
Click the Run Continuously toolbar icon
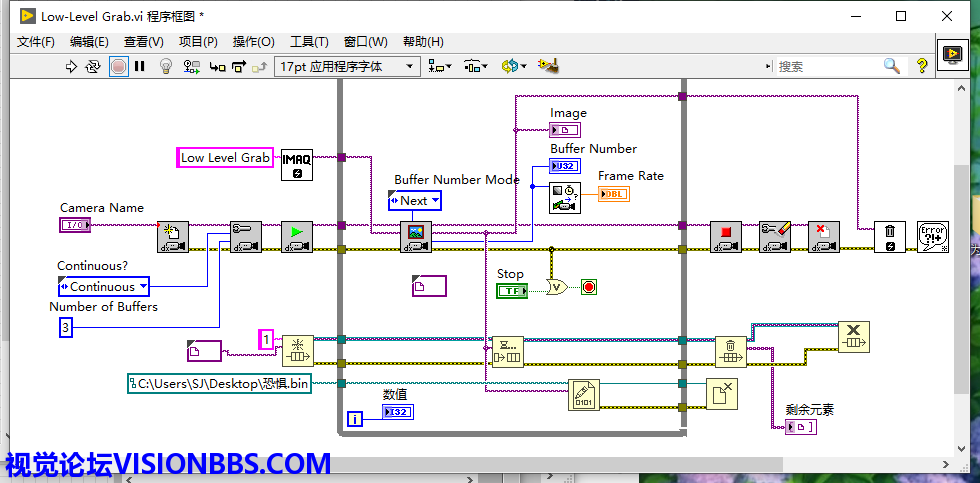tap(93, 66)
